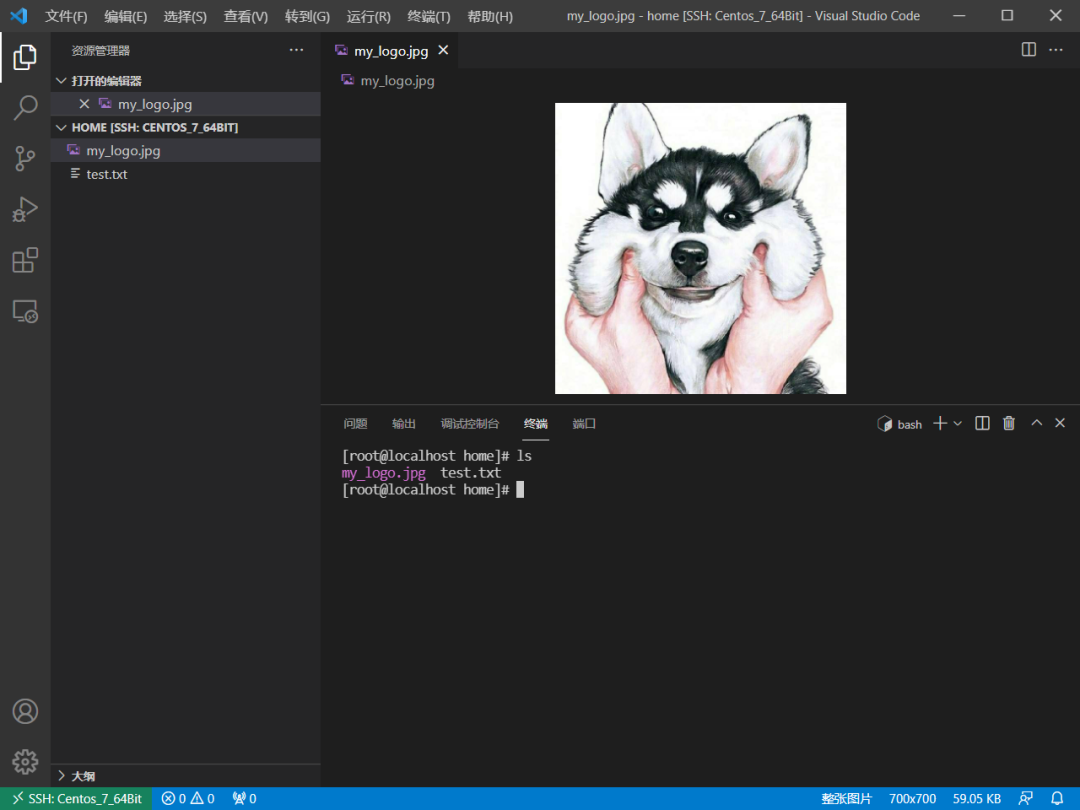Open 文件(F) menu

click(66, 16)
